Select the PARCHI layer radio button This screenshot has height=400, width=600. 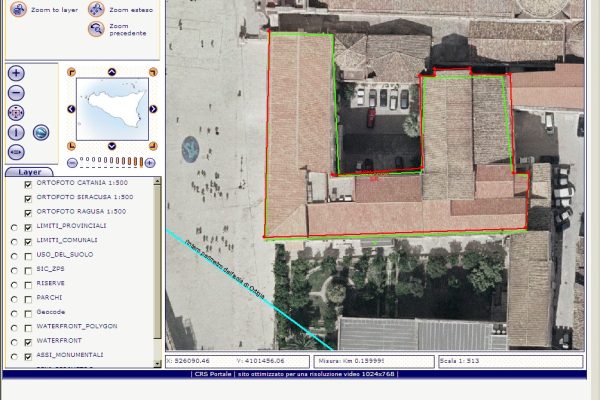[x=13, y=298]
